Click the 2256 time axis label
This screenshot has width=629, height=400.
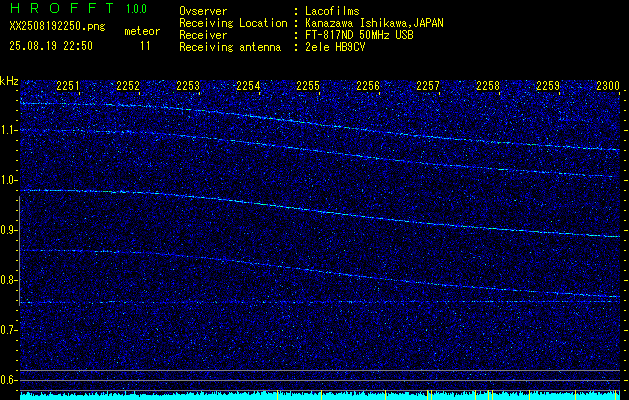[x=368, y=86]
